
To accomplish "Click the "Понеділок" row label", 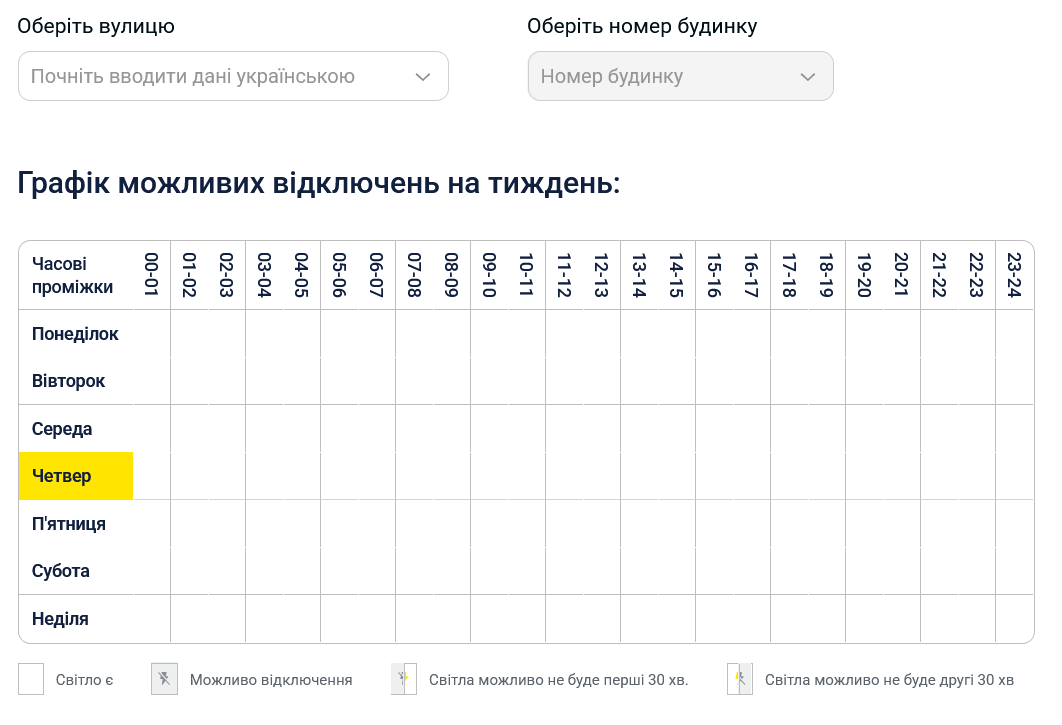I will click(x=75, y=333).
